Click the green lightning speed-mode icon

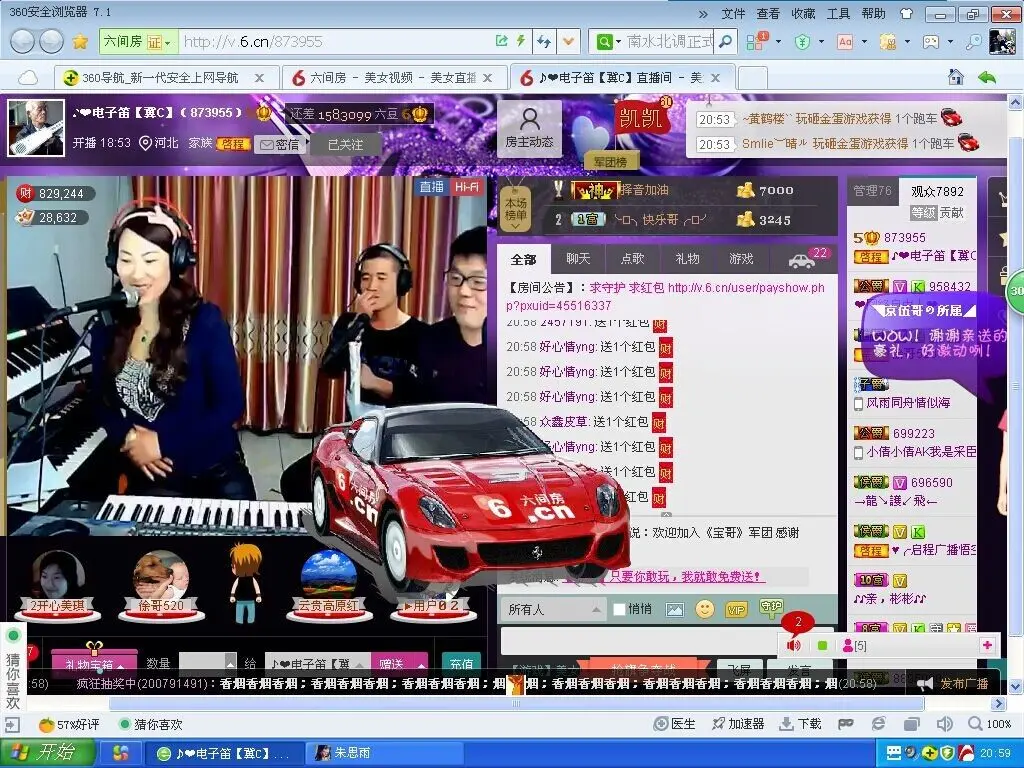click(520, 41)
